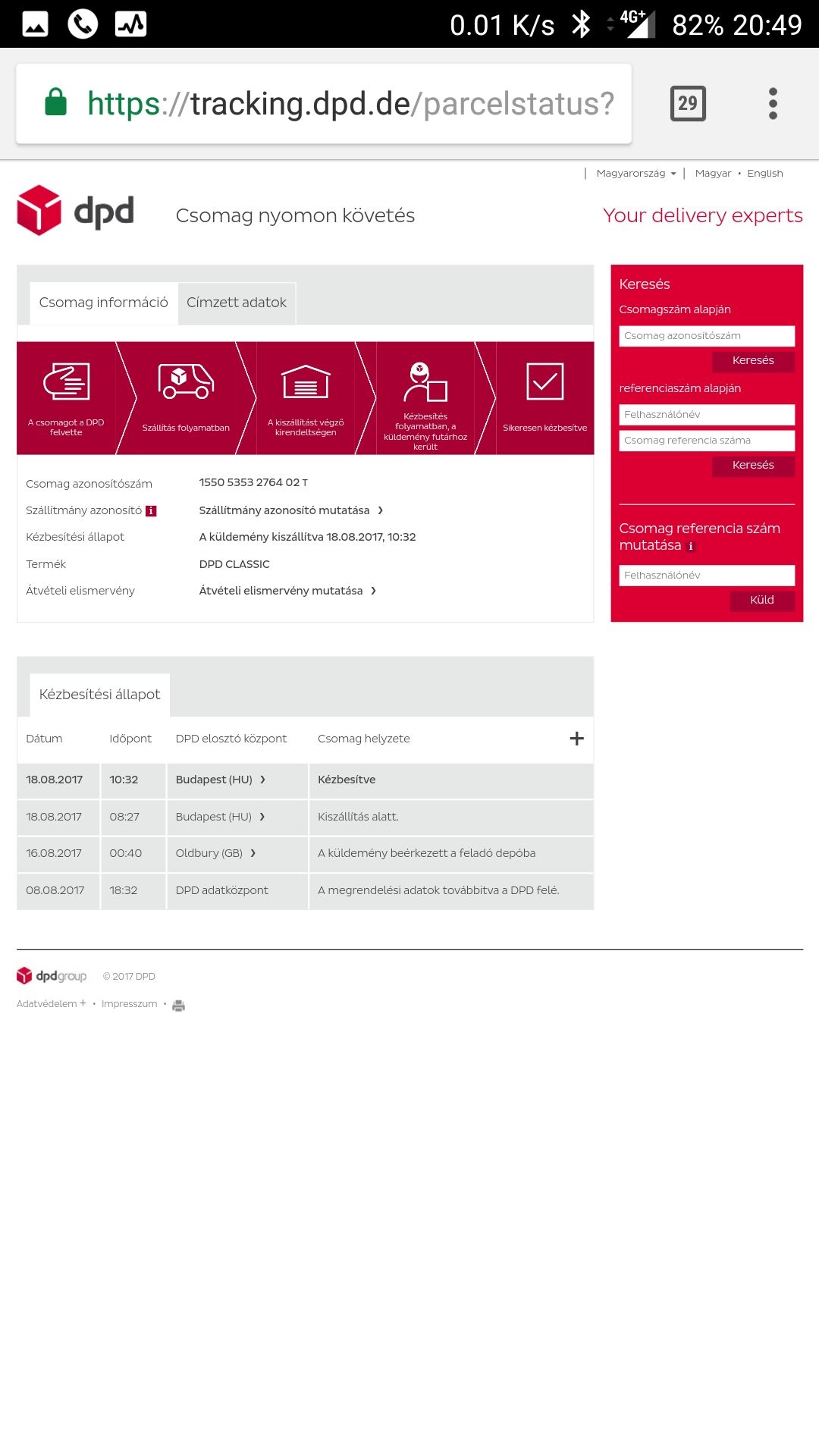Tap the green padlock in the address bar

[56, 102]
